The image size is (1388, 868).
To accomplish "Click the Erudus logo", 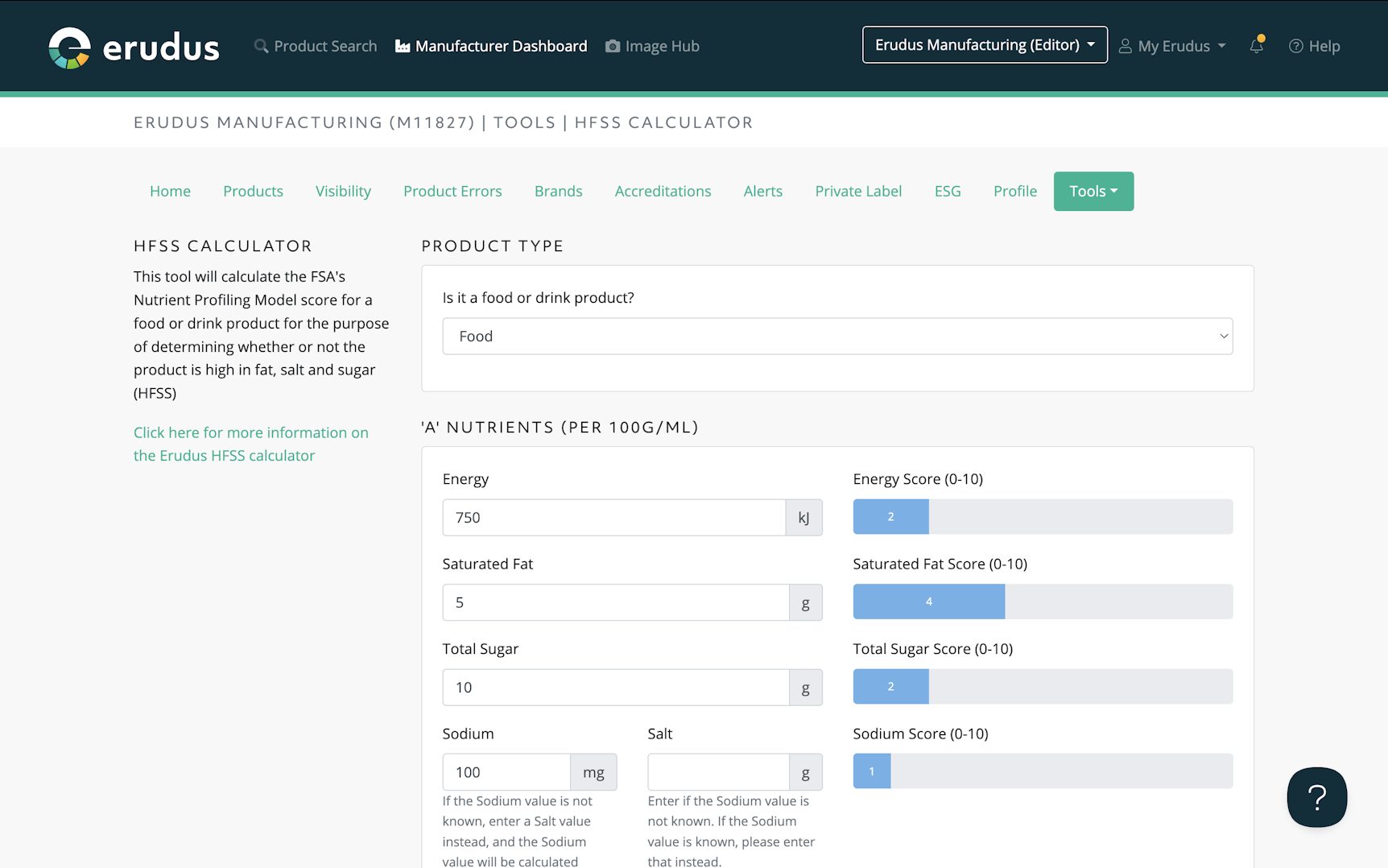I will tap(134, 46).
